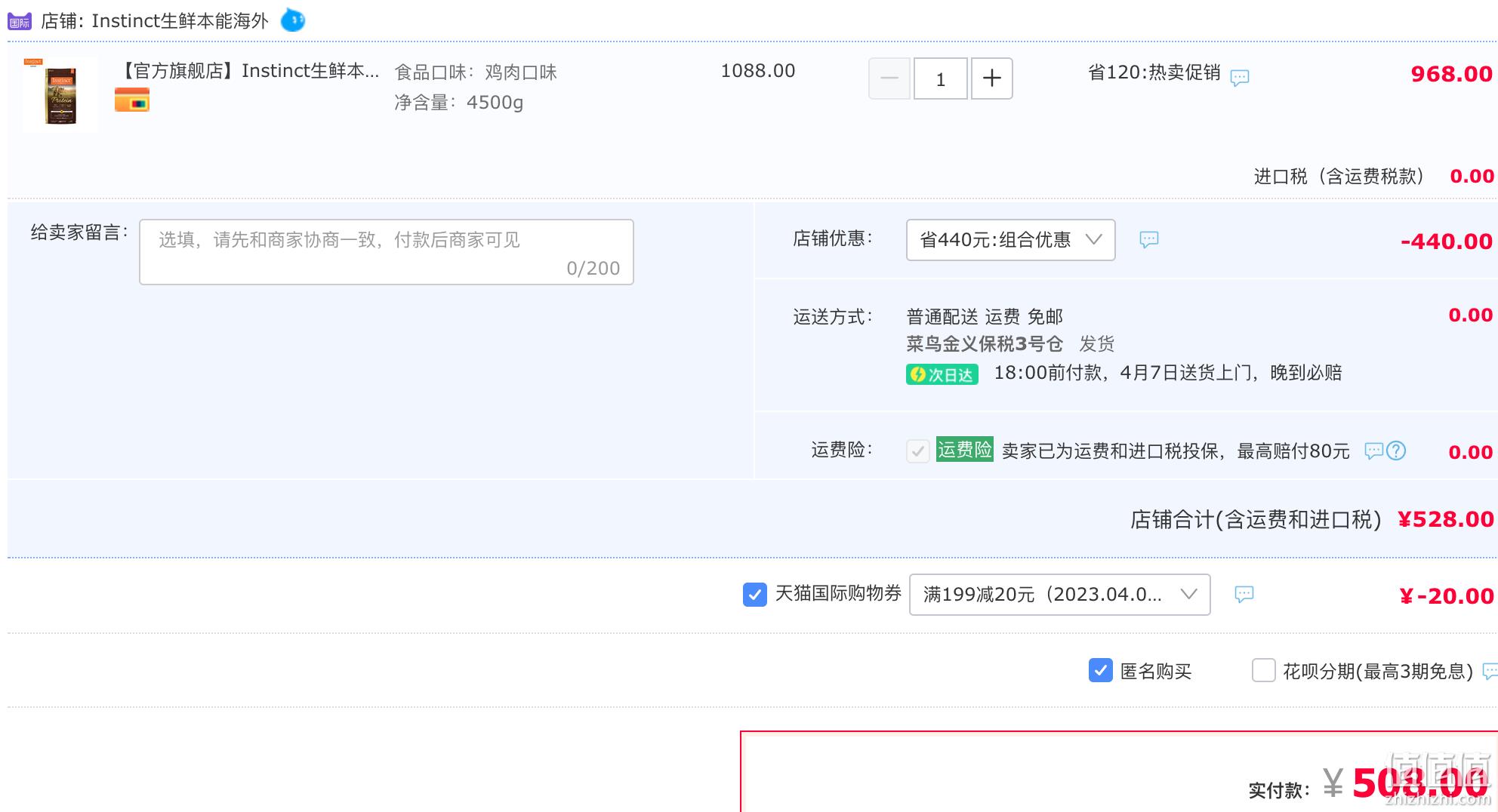Click the -440.00 store discount amount
Image resolution: width=1498 pixels, height=812 pixels.
[x=1447, y=241]
